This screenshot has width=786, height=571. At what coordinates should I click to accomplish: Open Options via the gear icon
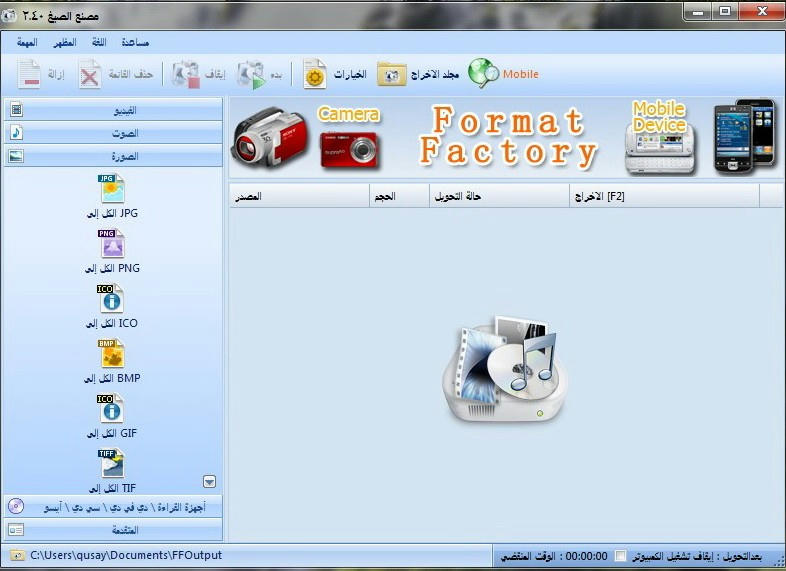point(315,74)
